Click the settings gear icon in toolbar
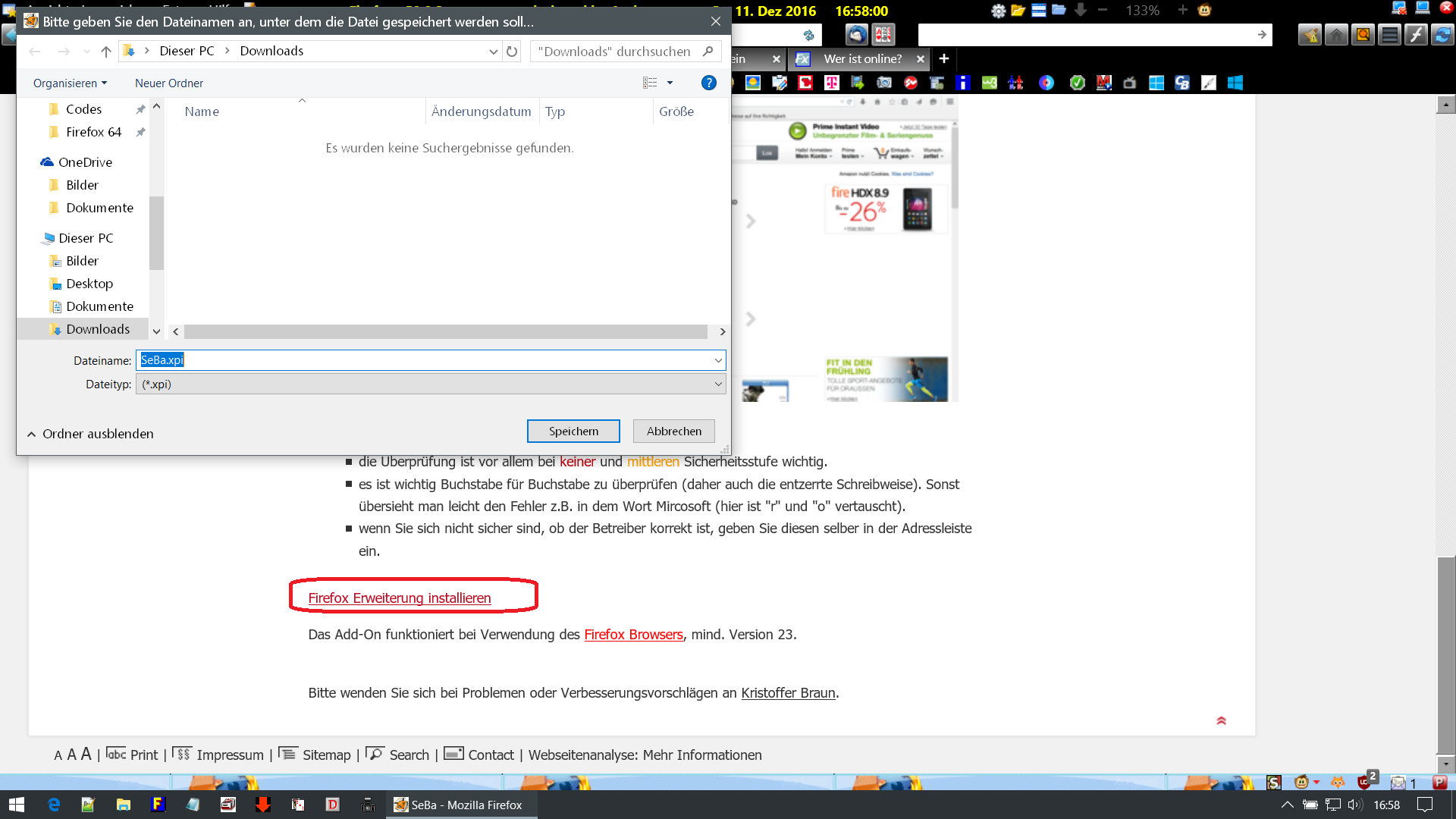Image resolution: width=1456 pixels, height=819 pixels. 998,11
